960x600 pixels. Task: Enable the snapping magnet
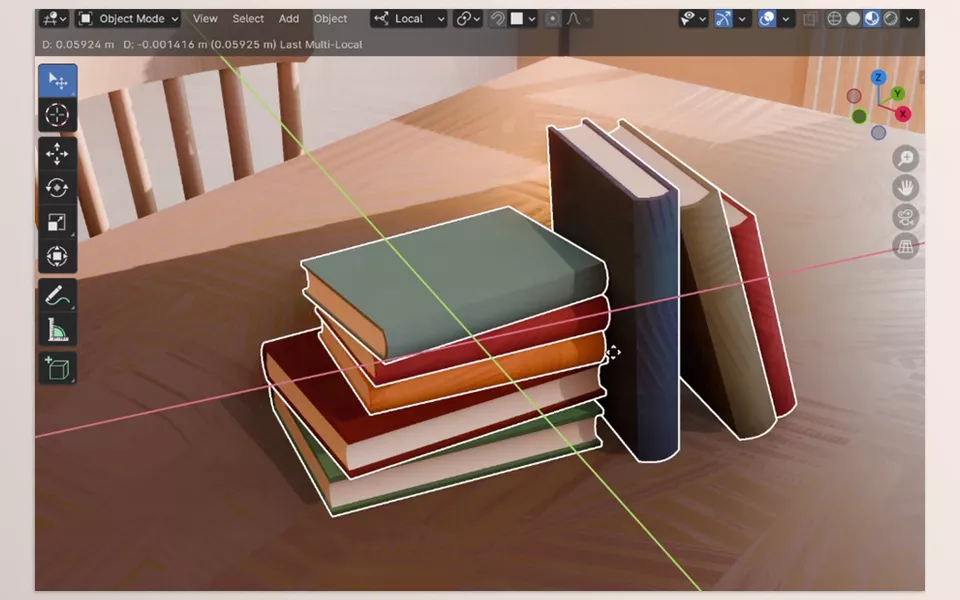[x=496, y=18]
